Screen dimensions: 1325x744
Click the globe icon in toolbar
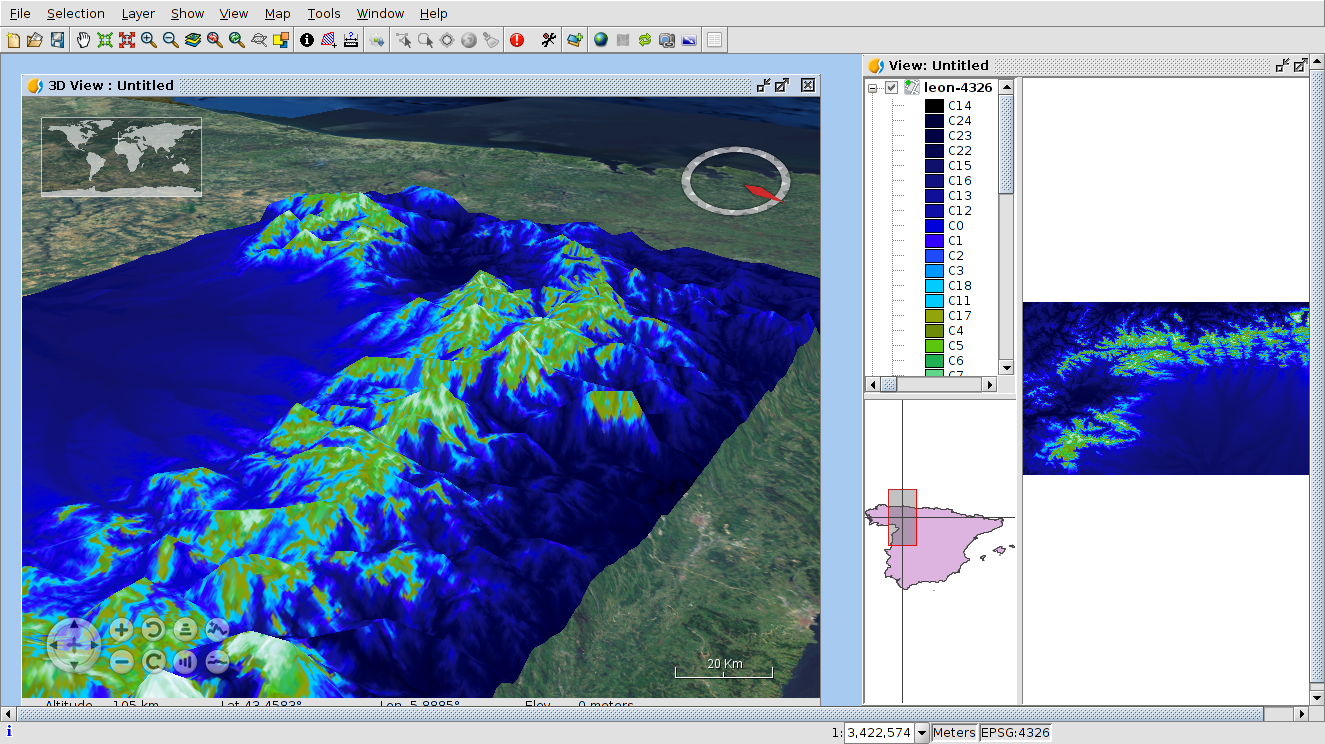tap(600, 40)
